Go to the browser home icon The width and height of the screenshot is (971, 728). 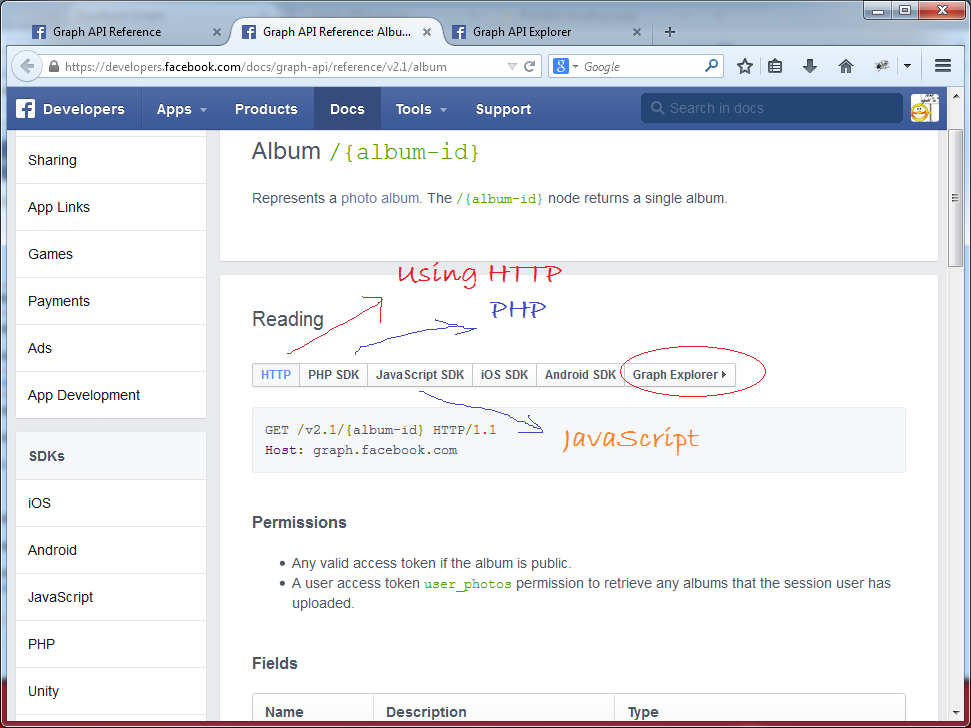[845, 66]
